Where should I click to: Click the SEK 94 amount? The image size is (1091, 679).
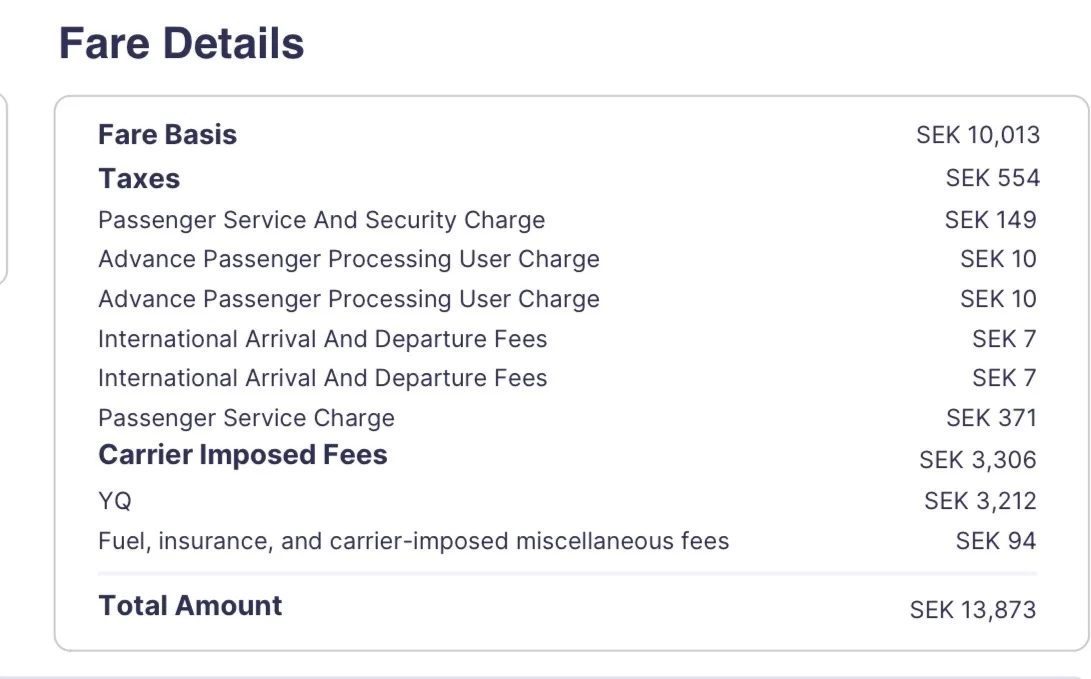coord(995,542)
